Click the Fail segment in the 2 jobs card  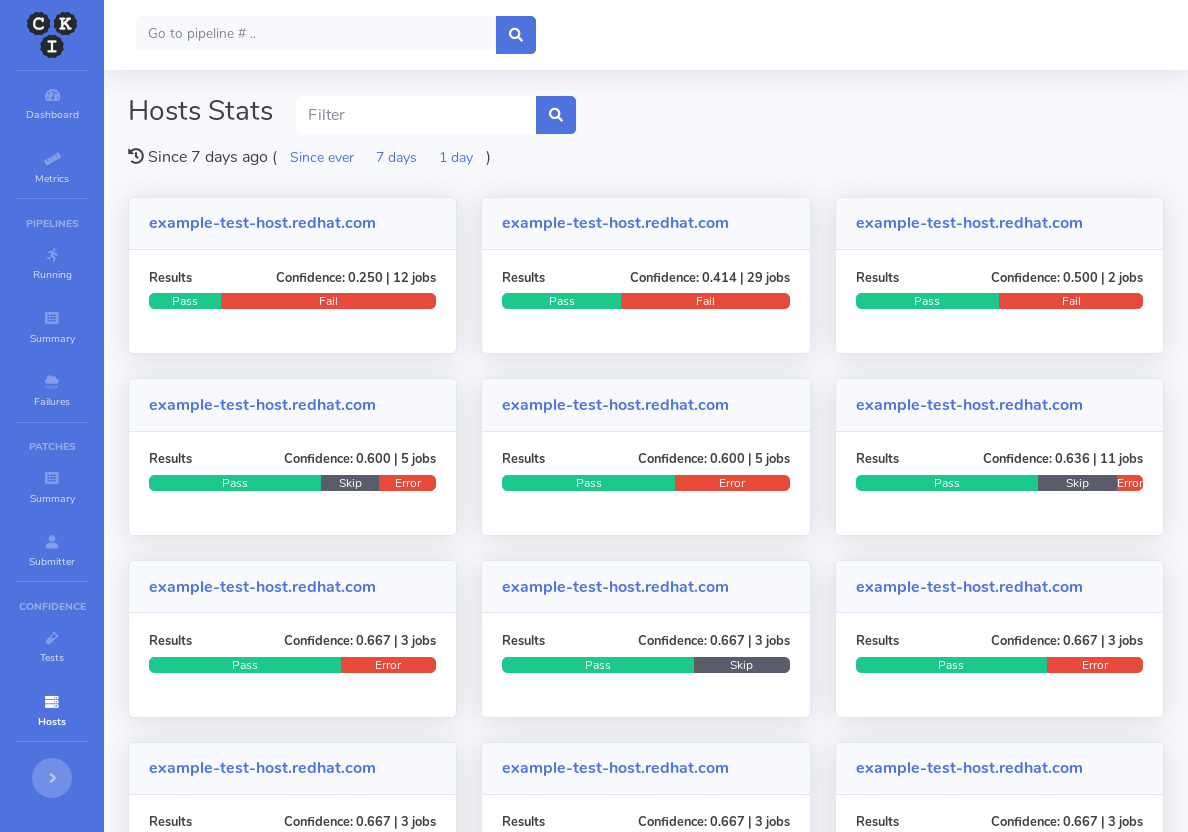(1071, 301)
